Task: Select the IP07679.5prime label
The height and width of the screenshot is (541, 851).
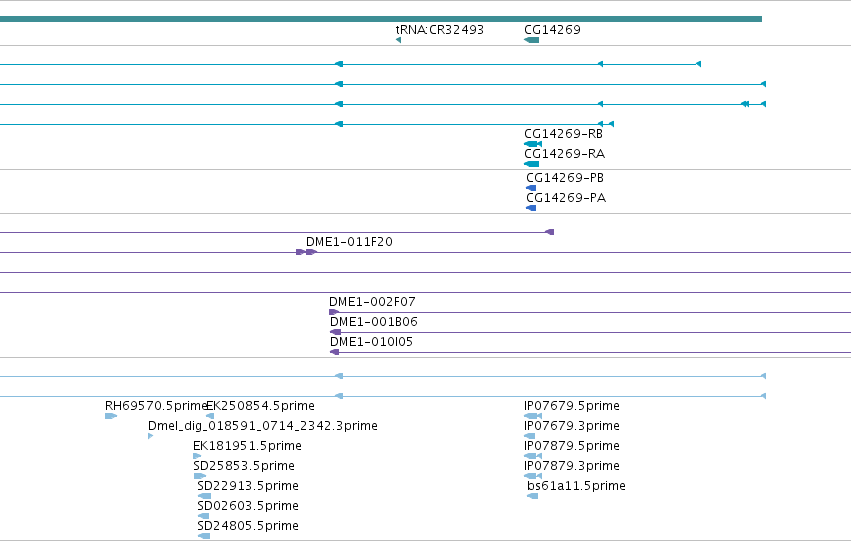Action: tap(571, 406)
